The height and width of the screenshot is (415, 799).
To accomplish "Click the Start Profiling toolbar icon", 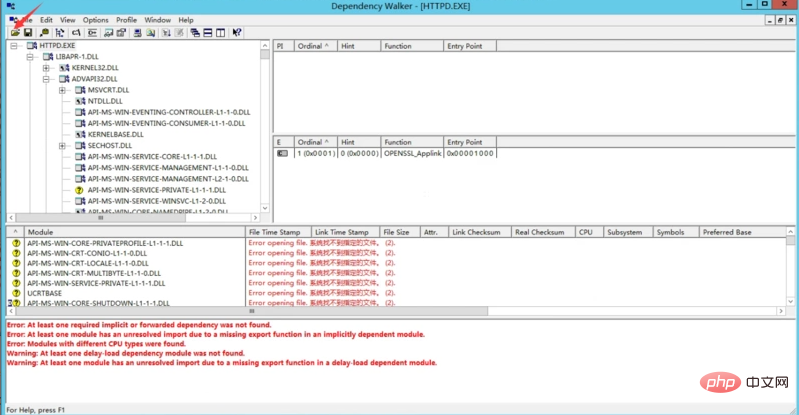I will (166, 33).
